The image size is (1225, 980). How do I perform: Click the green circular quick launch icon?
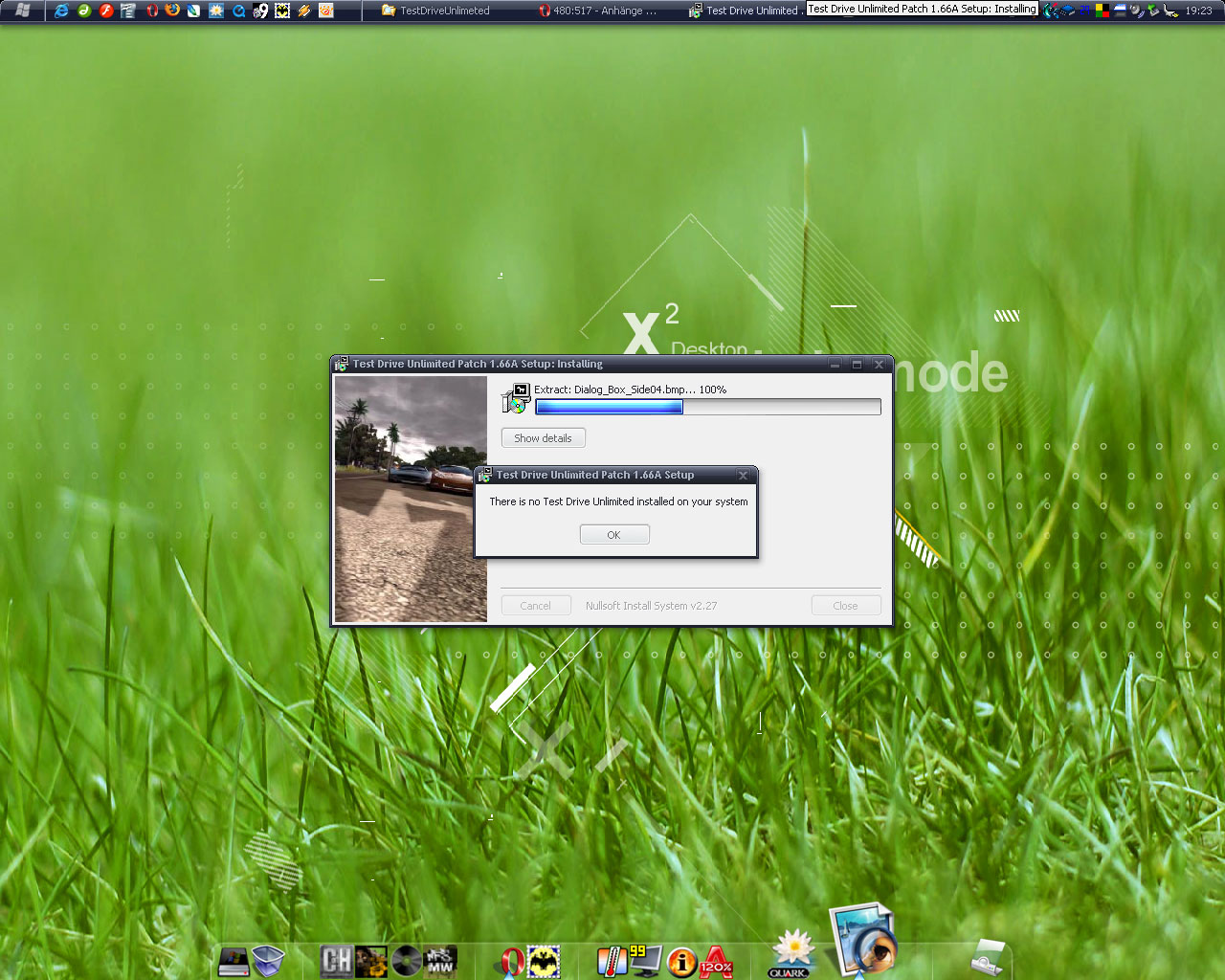pos(84,11)
